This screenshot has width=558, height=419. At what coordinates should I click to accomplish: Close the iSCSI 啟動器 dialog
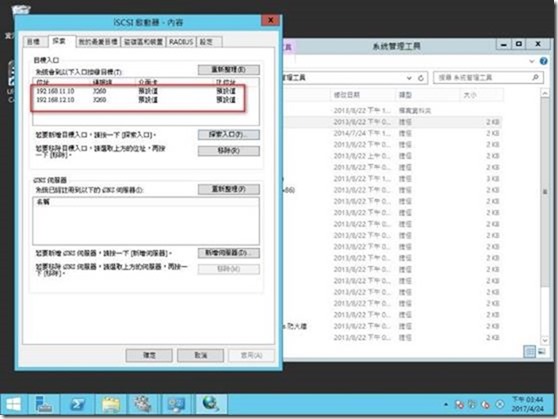(270, 20)
